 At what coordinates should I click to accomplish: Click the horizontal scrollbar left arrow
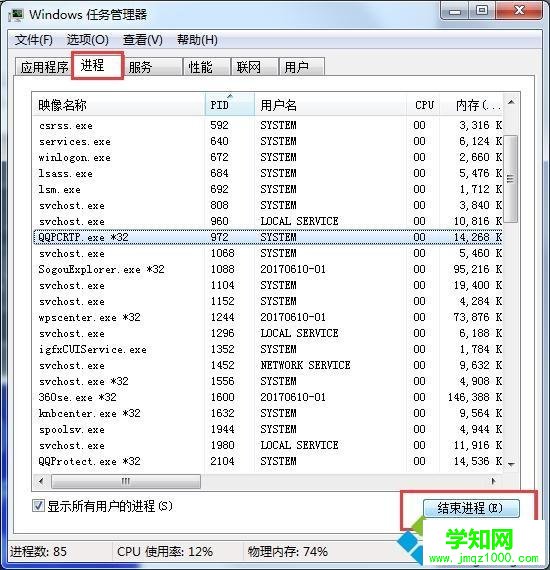[x=41, y=481]
